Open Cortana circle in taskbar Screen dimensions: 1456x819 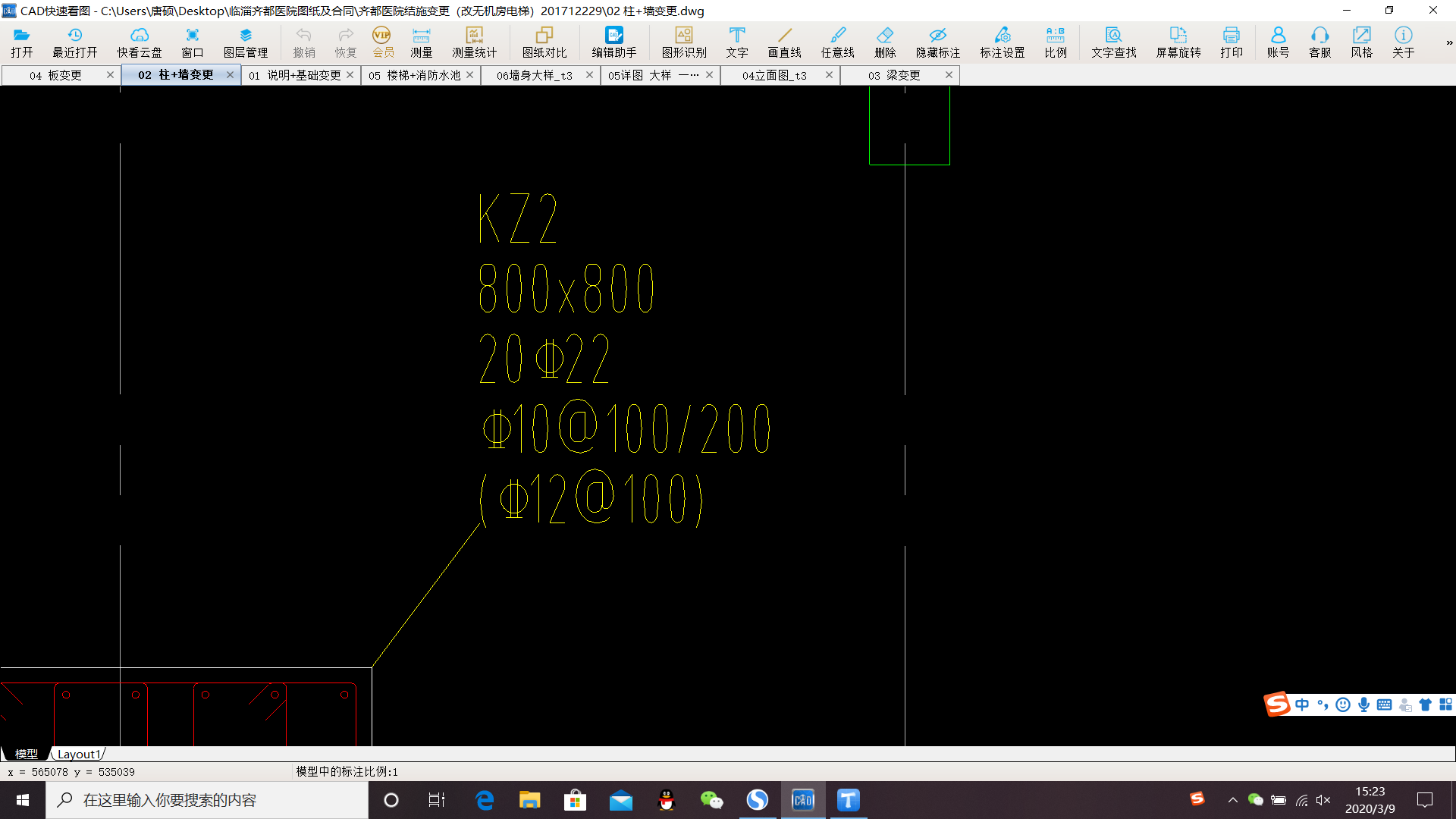click(x=391, y=800)
